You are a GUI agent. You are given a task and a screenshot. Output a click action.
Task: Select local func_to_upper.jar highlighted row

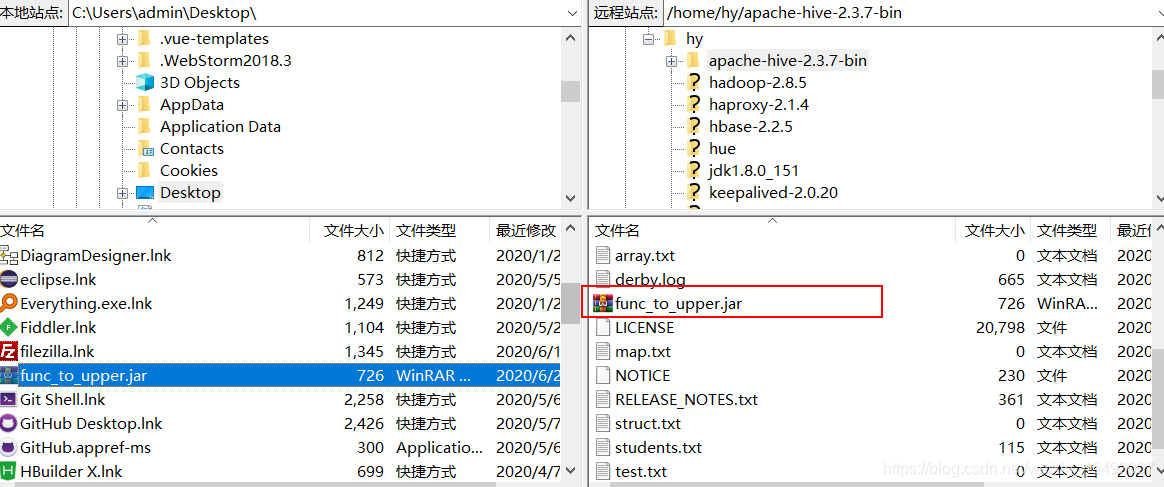[280, 376]
